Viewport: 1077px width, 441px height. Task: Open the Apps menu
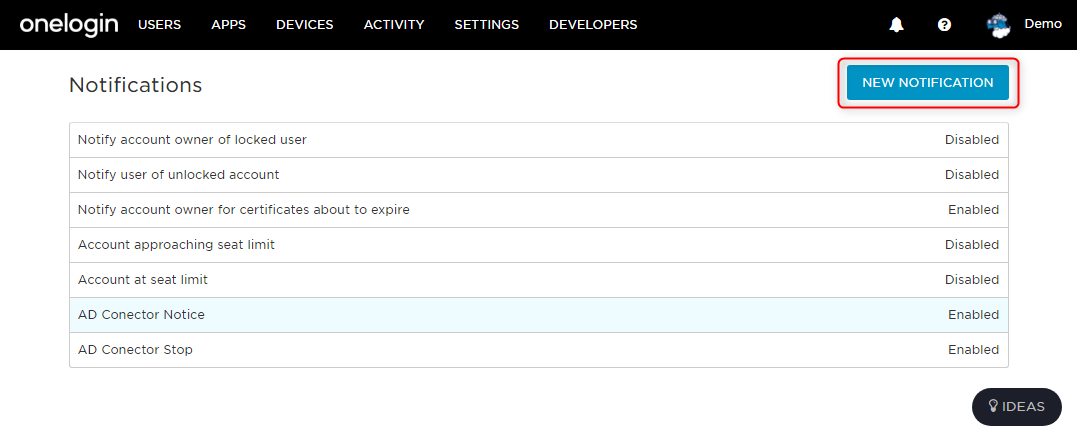pyautogui.click(x=229, y=25)
